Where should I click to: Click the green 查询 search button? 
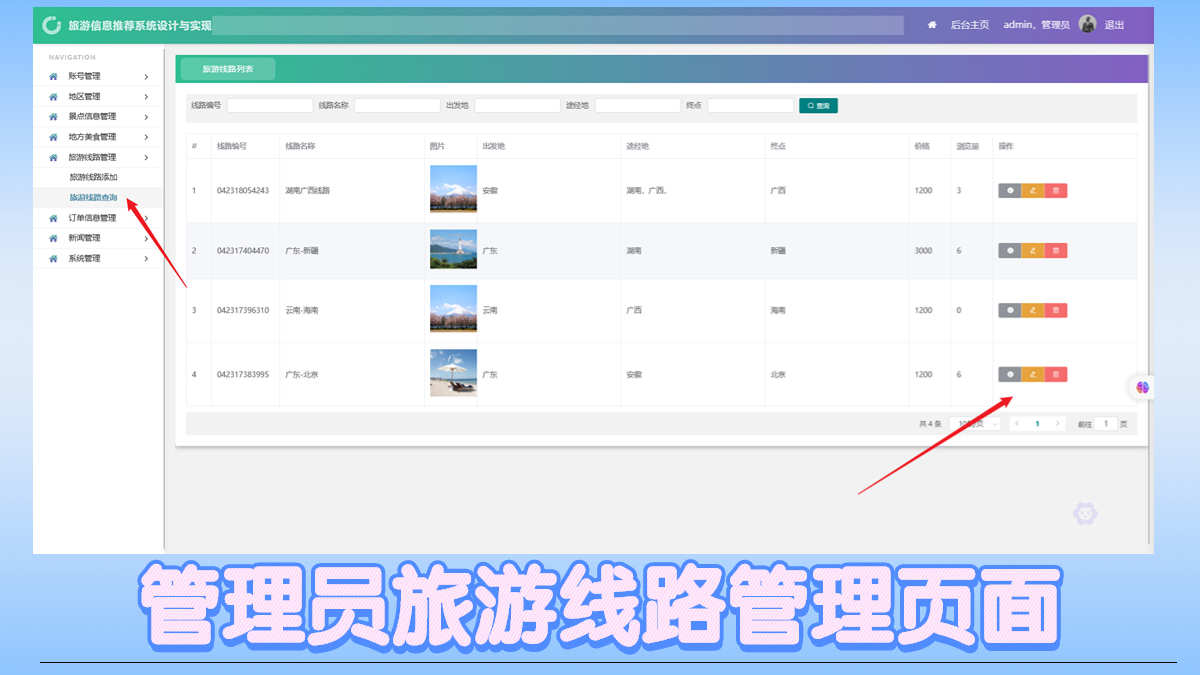coord(818,105)
